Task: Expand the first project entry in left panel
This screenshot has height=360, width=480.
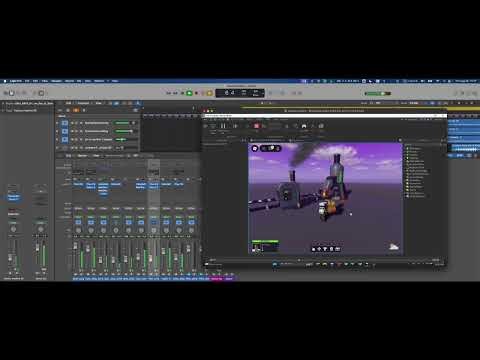Action: [x=3, y=103]
